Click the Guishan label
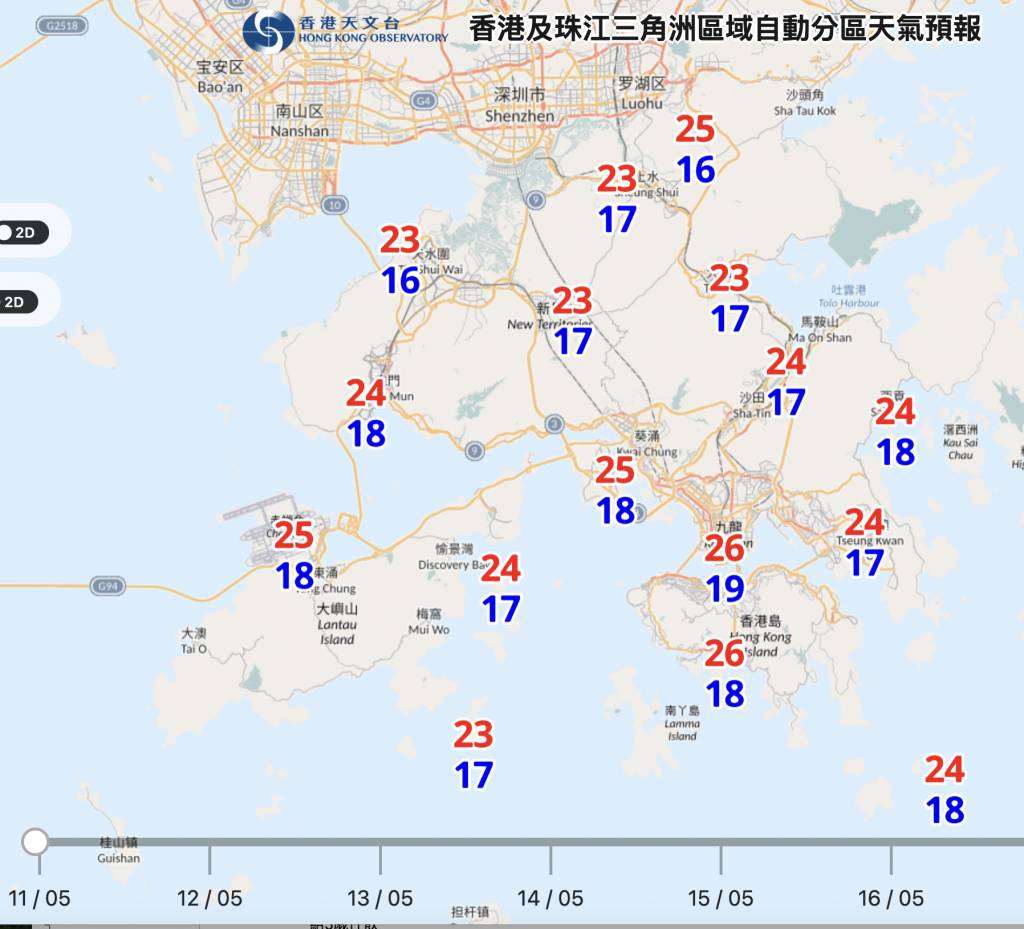This screenshot has height=929, width=1024. click(119, 851)
